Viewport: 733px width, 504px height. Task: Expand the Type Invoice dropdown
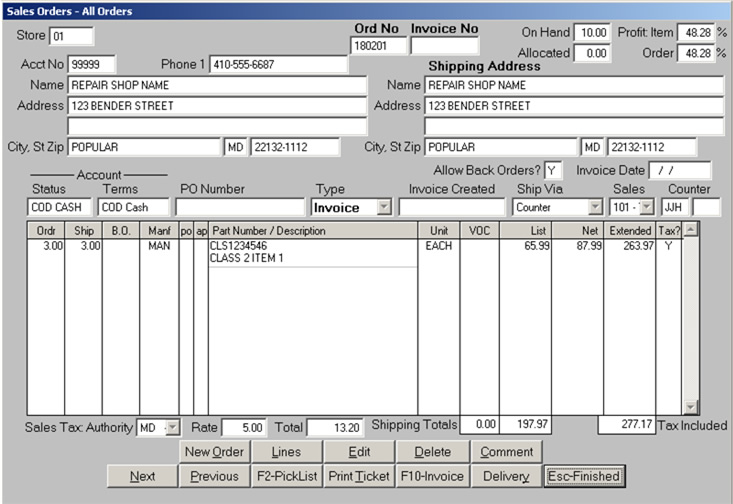[383, 207]
